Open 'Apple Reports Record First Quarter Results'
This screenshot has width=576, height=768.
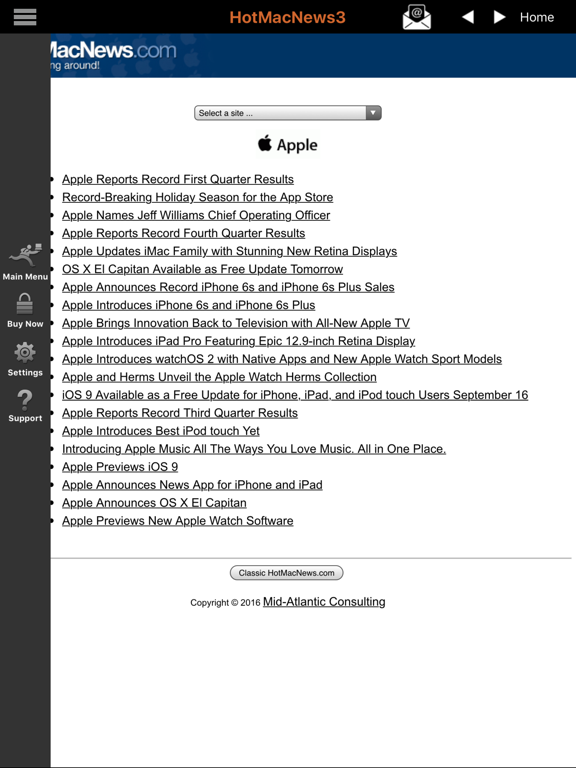pyautogui.click(x=178, y=179)
